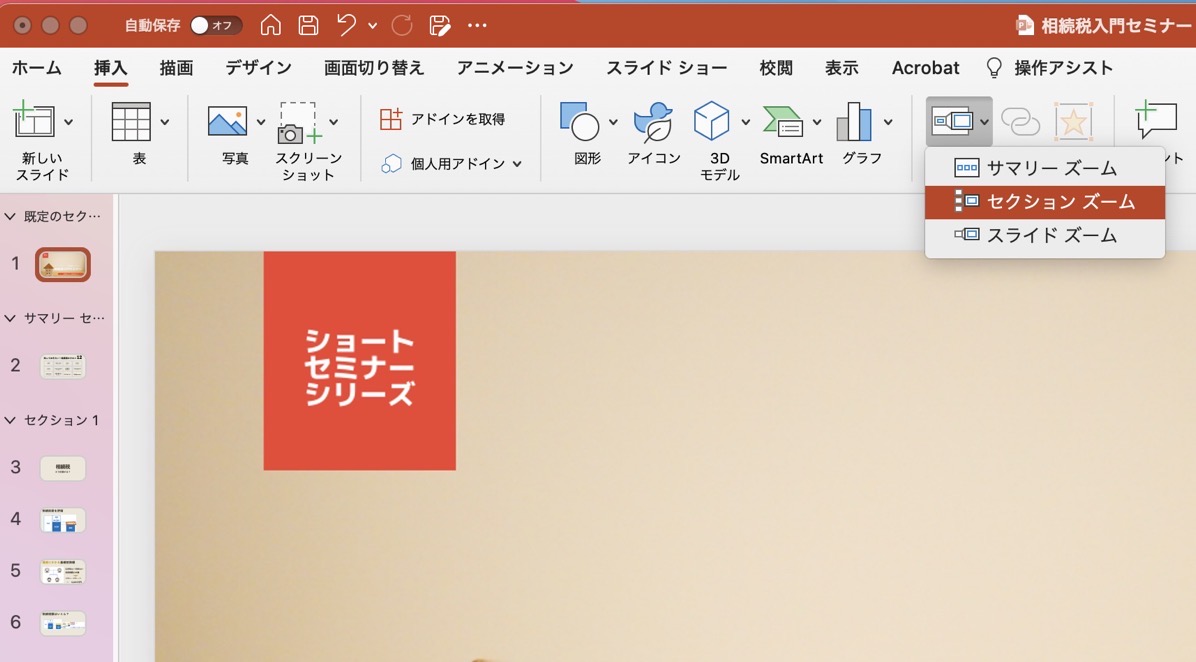Click the 相続税入門セミナー document title
The image size is (1196, 662).
tap(1115, 26)
